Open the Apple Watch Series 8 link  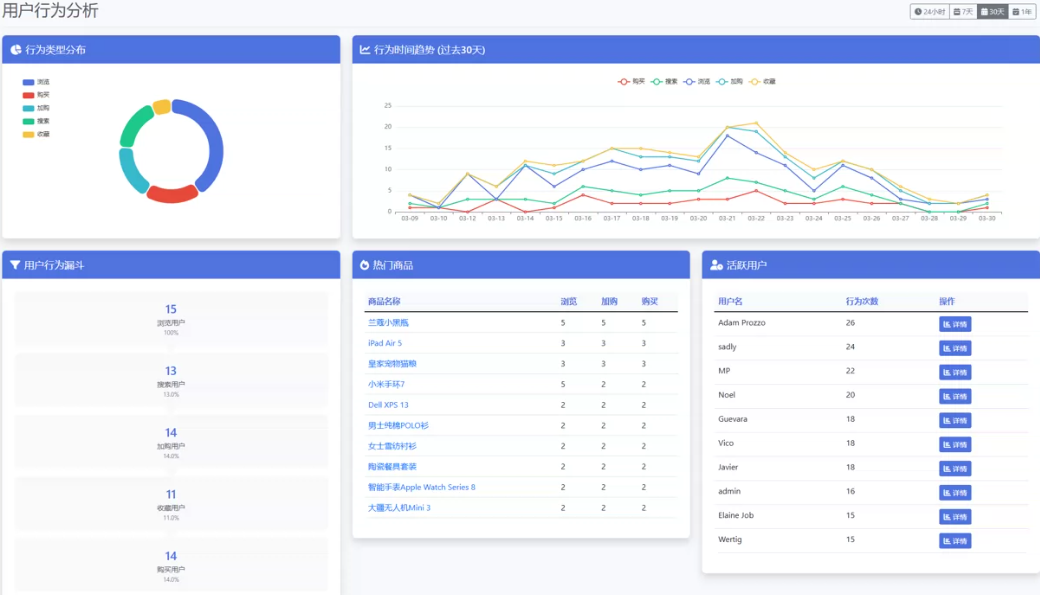[421, 487]
